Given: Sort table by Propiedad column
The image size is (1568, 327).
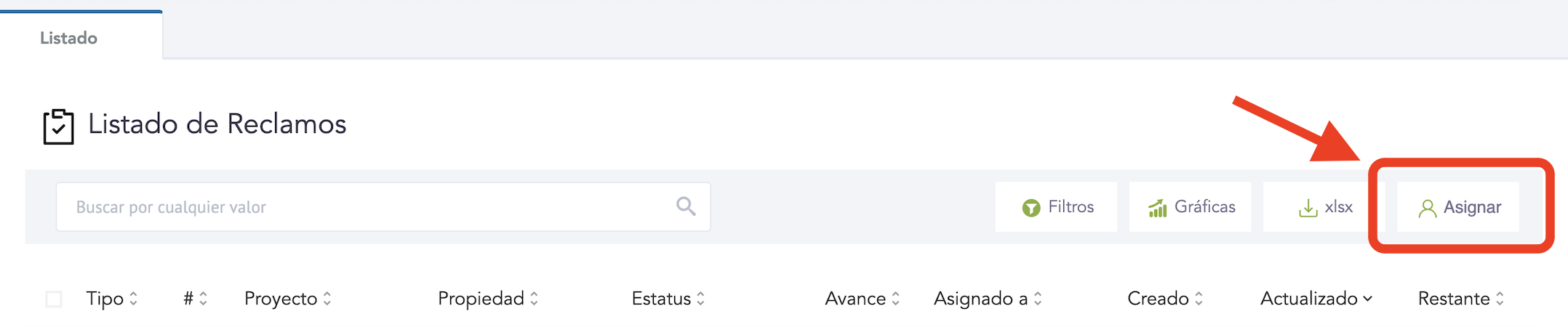Looking at the screenshot, I should point(487,299).
